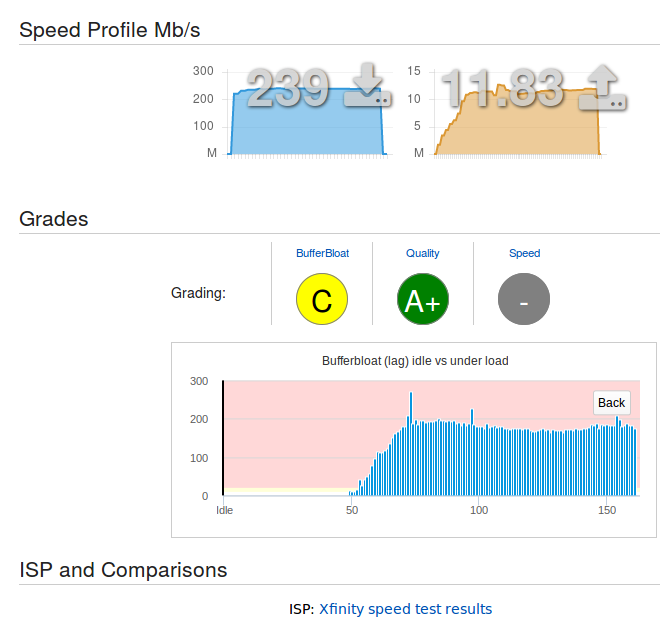This screenshot has height=619, width=660.
Task: Click the download arrow icon
Action: pos(368,85)
